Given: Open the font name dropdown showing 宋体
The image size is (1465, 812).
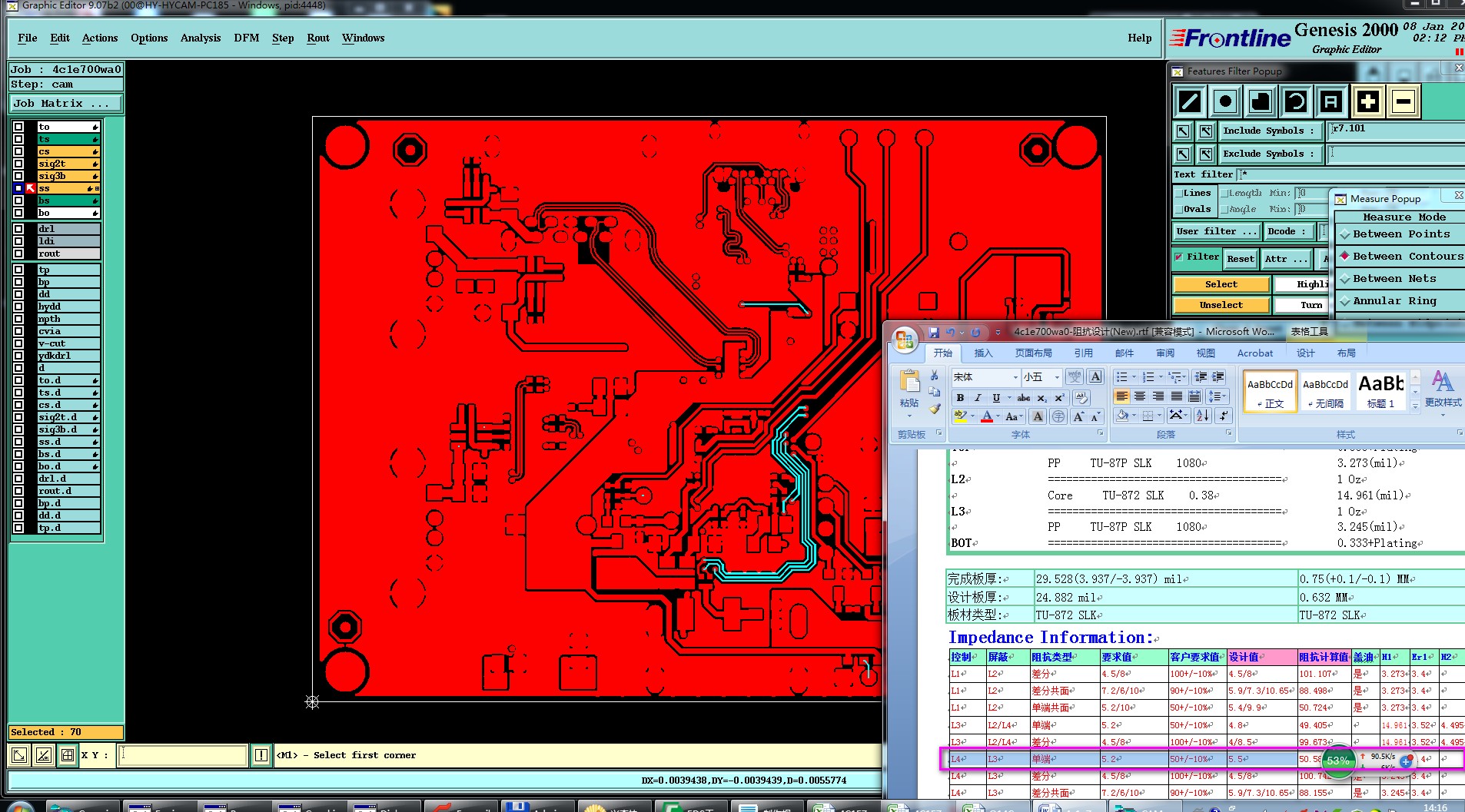Looking at the screenshot, I should [1015, 377].
